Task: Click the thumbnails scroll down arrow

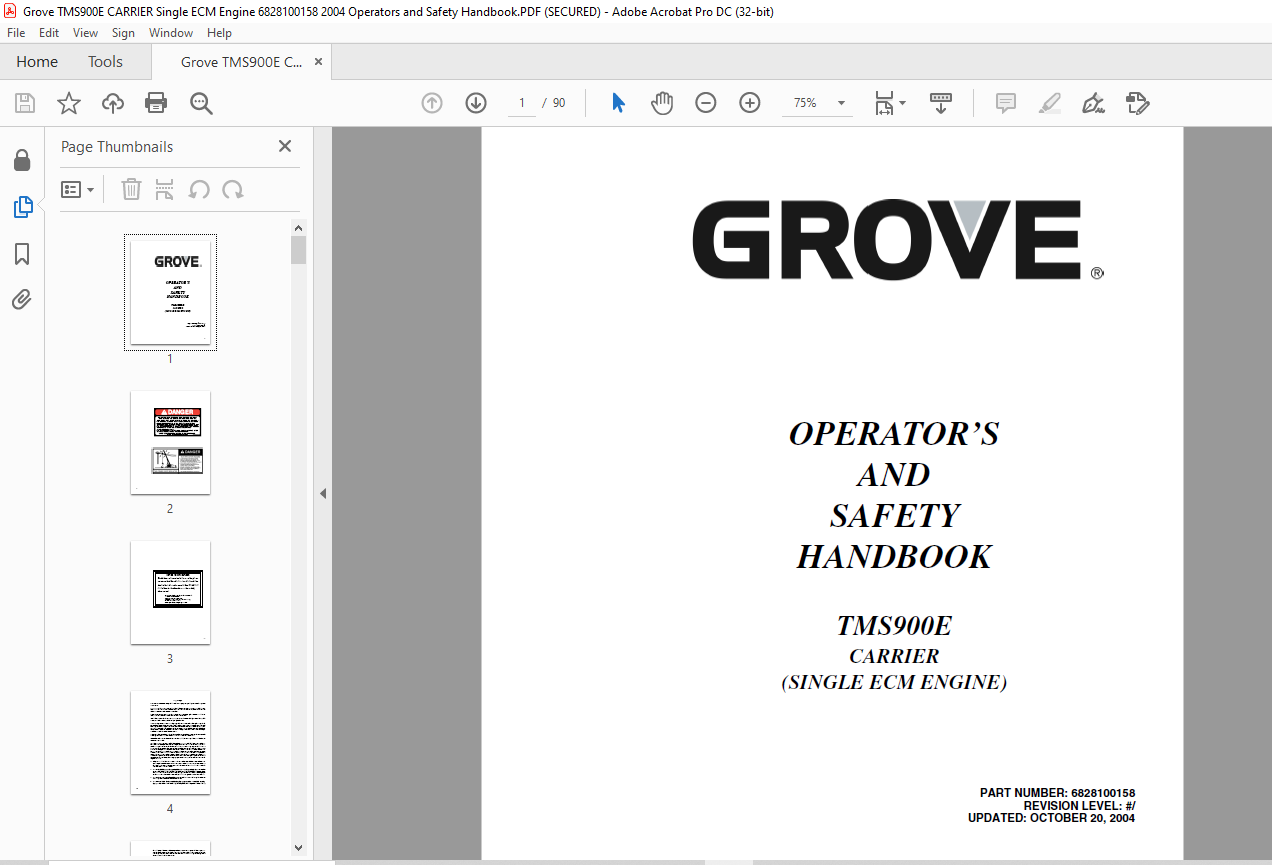Action: [x=298, y=847]
